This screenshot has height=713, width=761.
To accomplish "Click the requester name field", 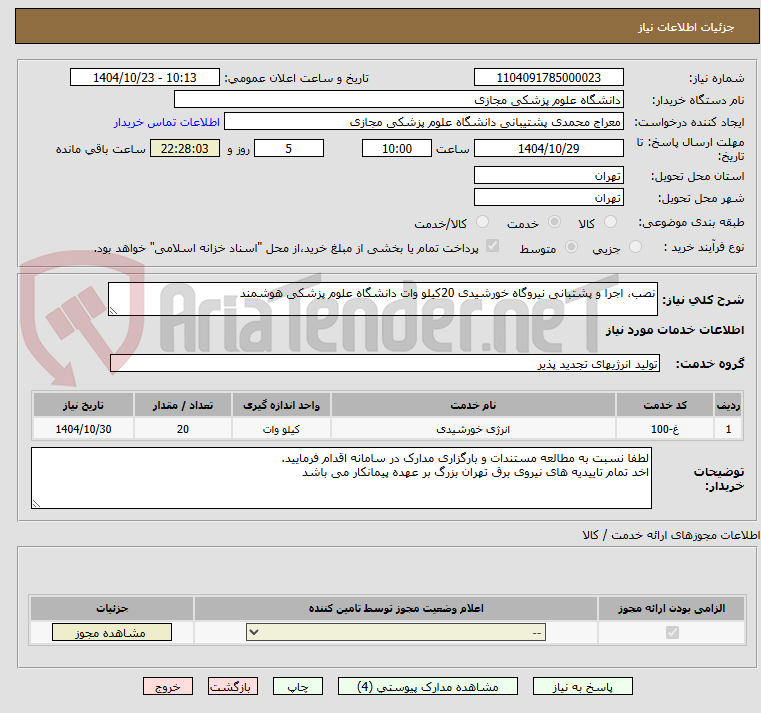I will point(424,122).
